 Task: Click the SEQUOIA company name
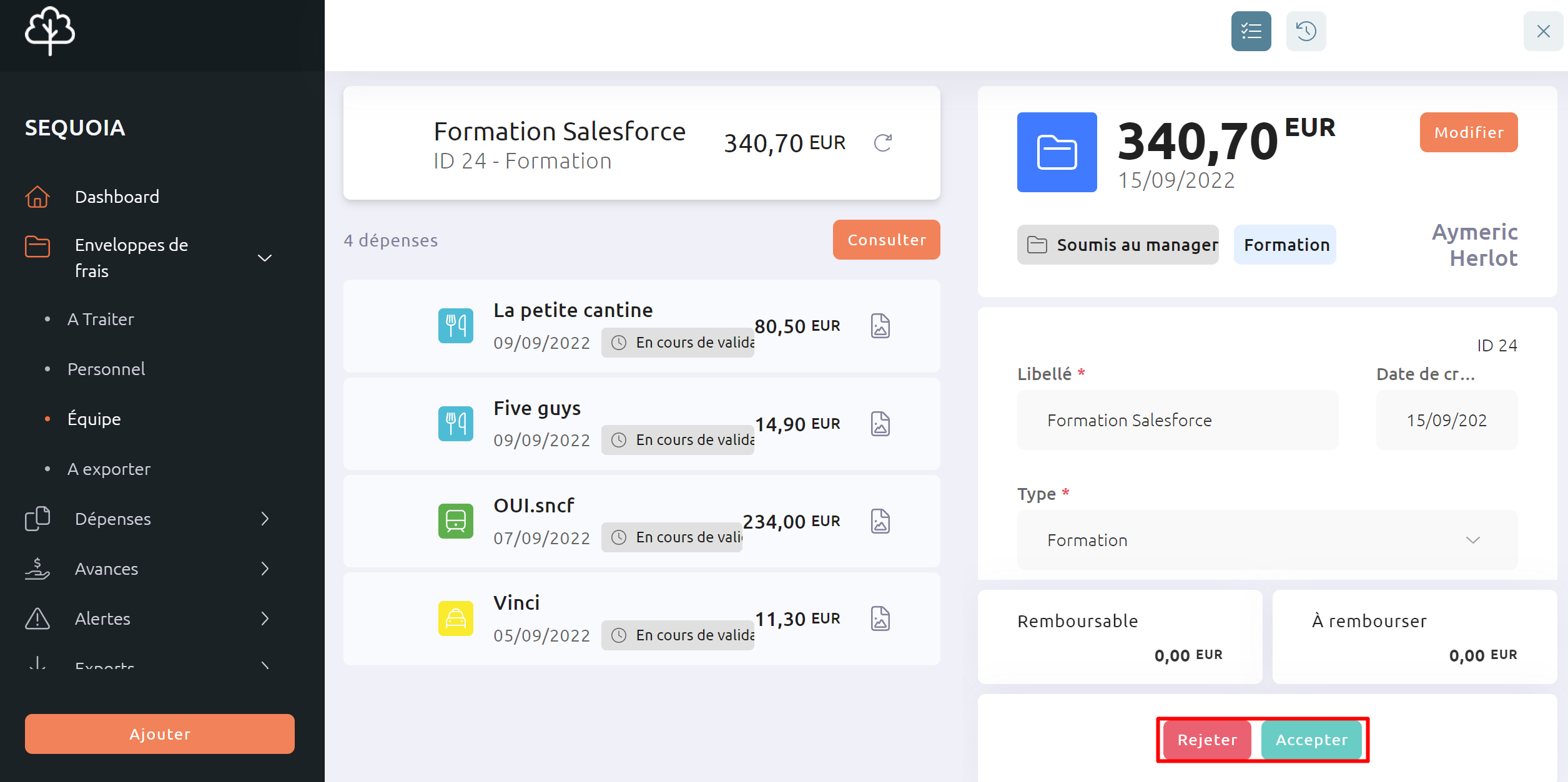75,127
